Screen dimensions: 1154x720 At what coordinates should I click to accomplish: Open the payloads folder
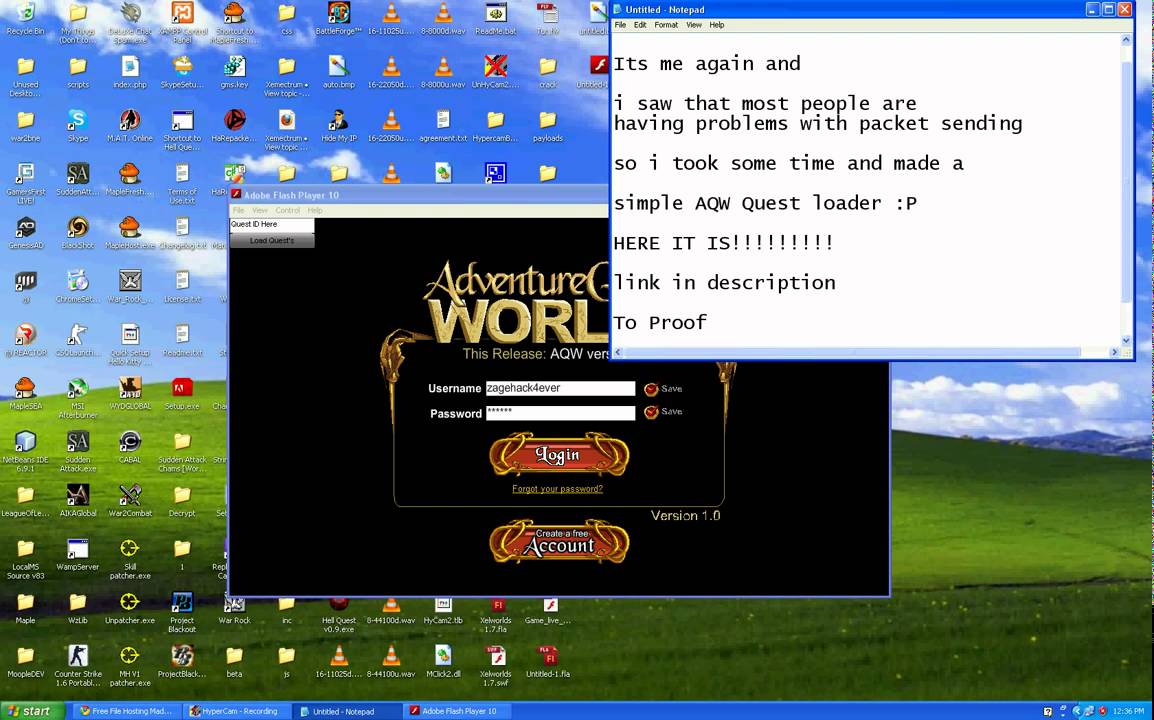(548, 120)
